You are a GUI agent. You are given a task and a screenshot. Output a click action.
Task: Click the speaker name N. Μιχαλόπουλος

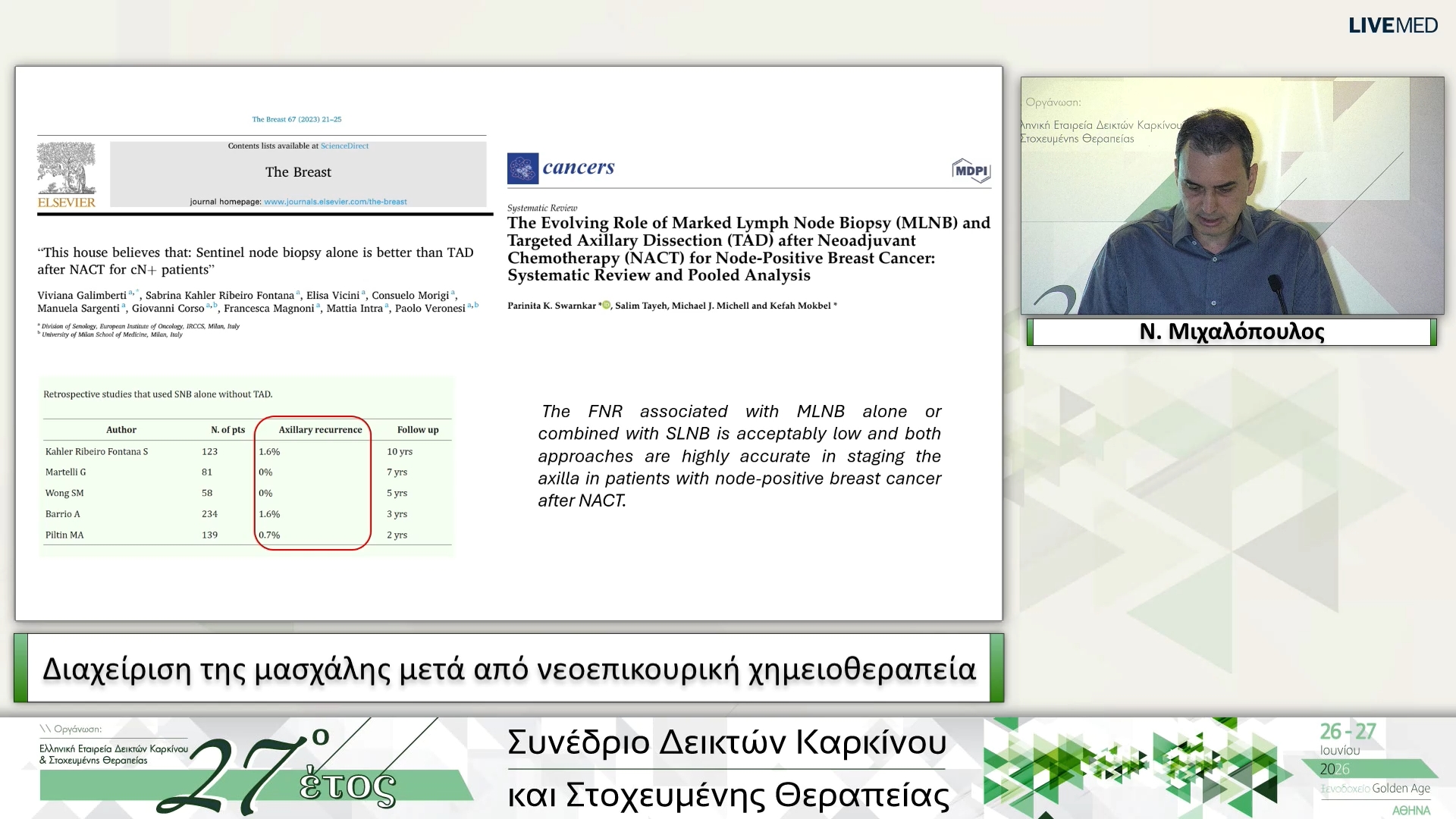tap(1232, 331)
